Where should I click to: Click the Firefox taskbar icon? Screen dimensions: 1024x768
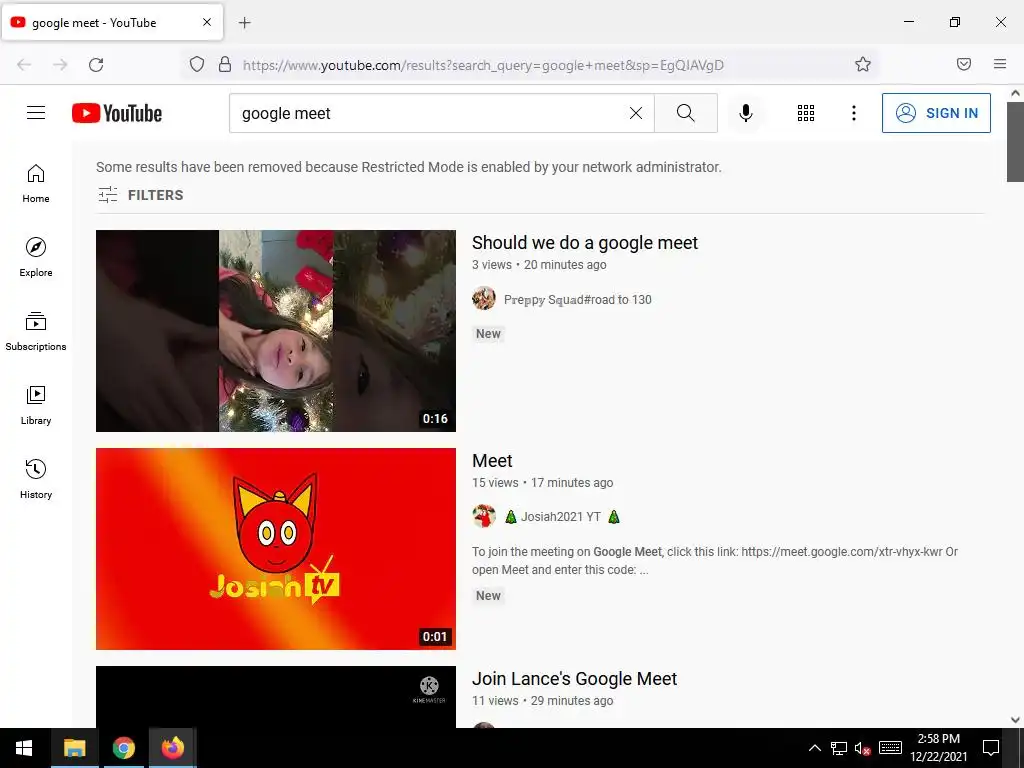(x=172, y=748)
